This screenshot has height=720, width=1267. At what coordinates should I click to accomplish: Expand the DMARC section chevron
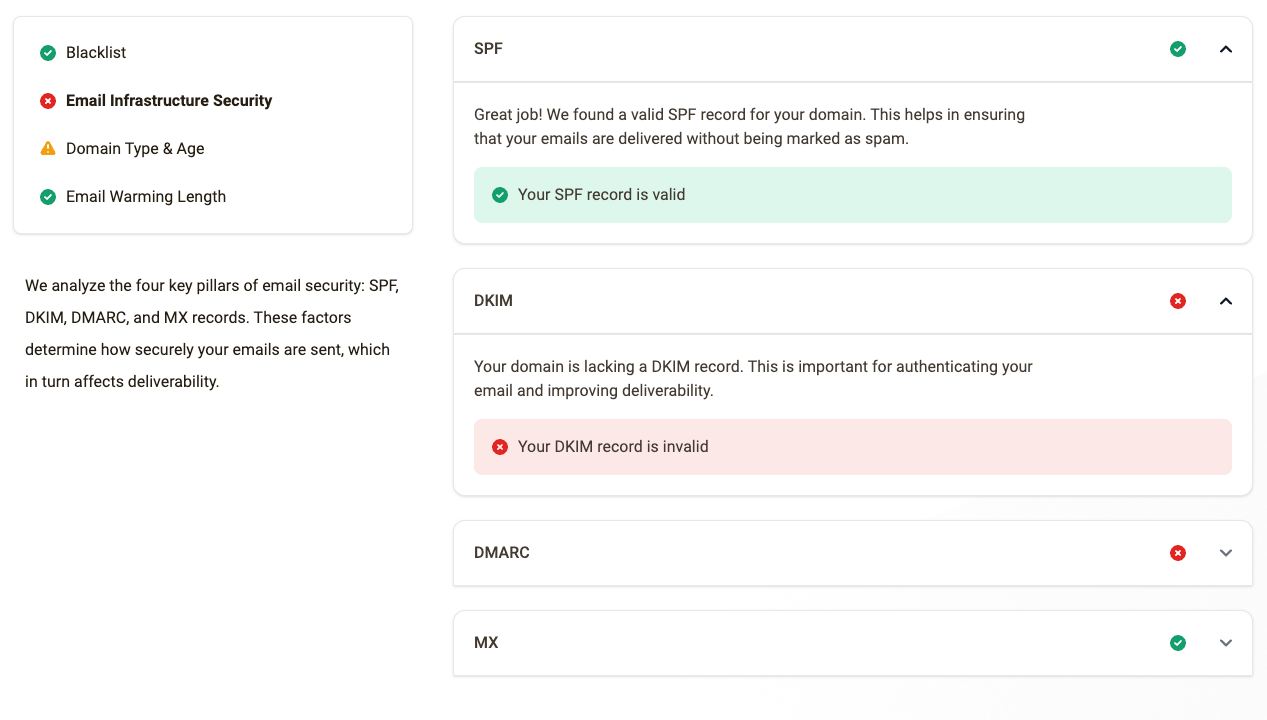pos(1226,553)
